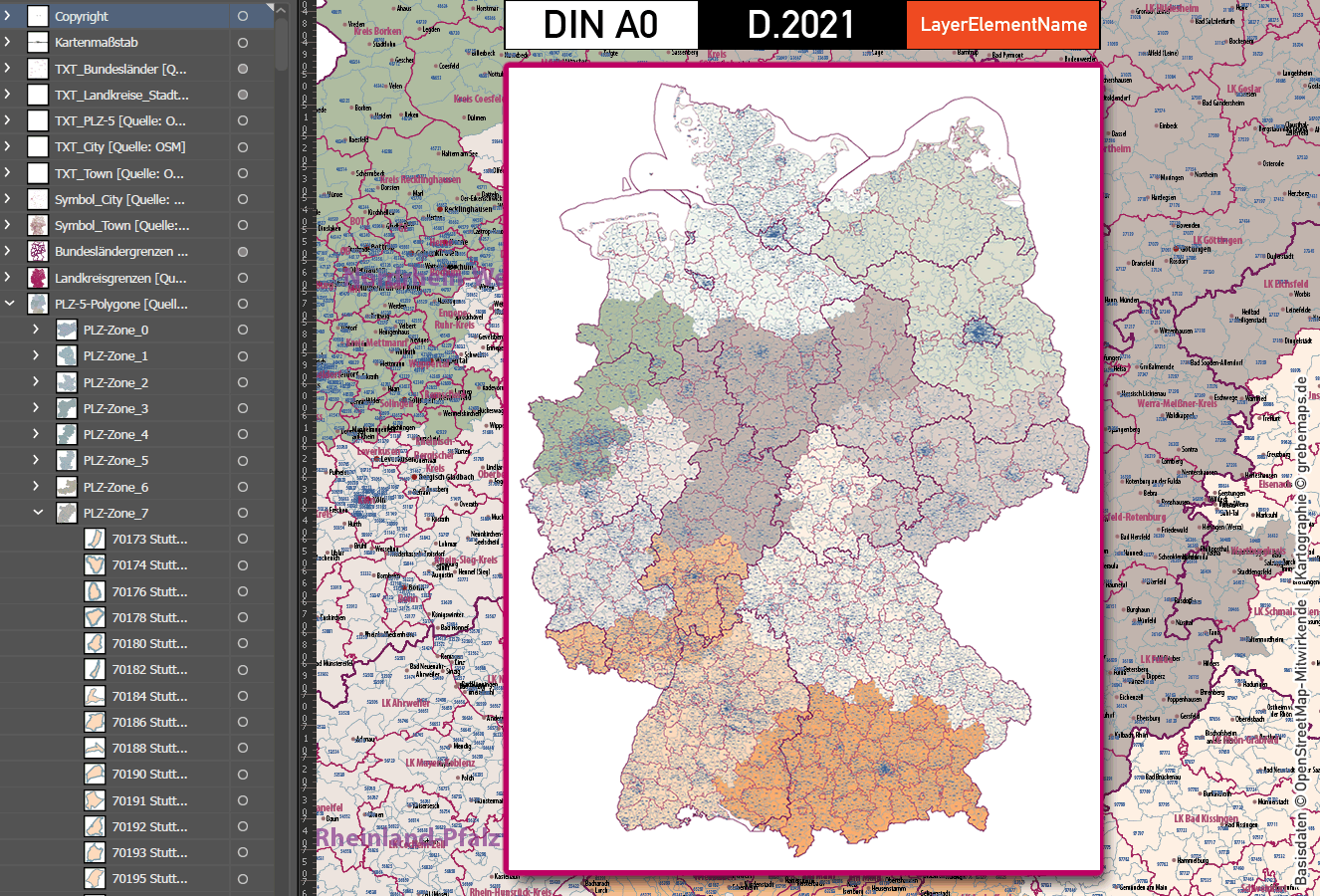Expand the TXT_City layer

click(9, 146)
